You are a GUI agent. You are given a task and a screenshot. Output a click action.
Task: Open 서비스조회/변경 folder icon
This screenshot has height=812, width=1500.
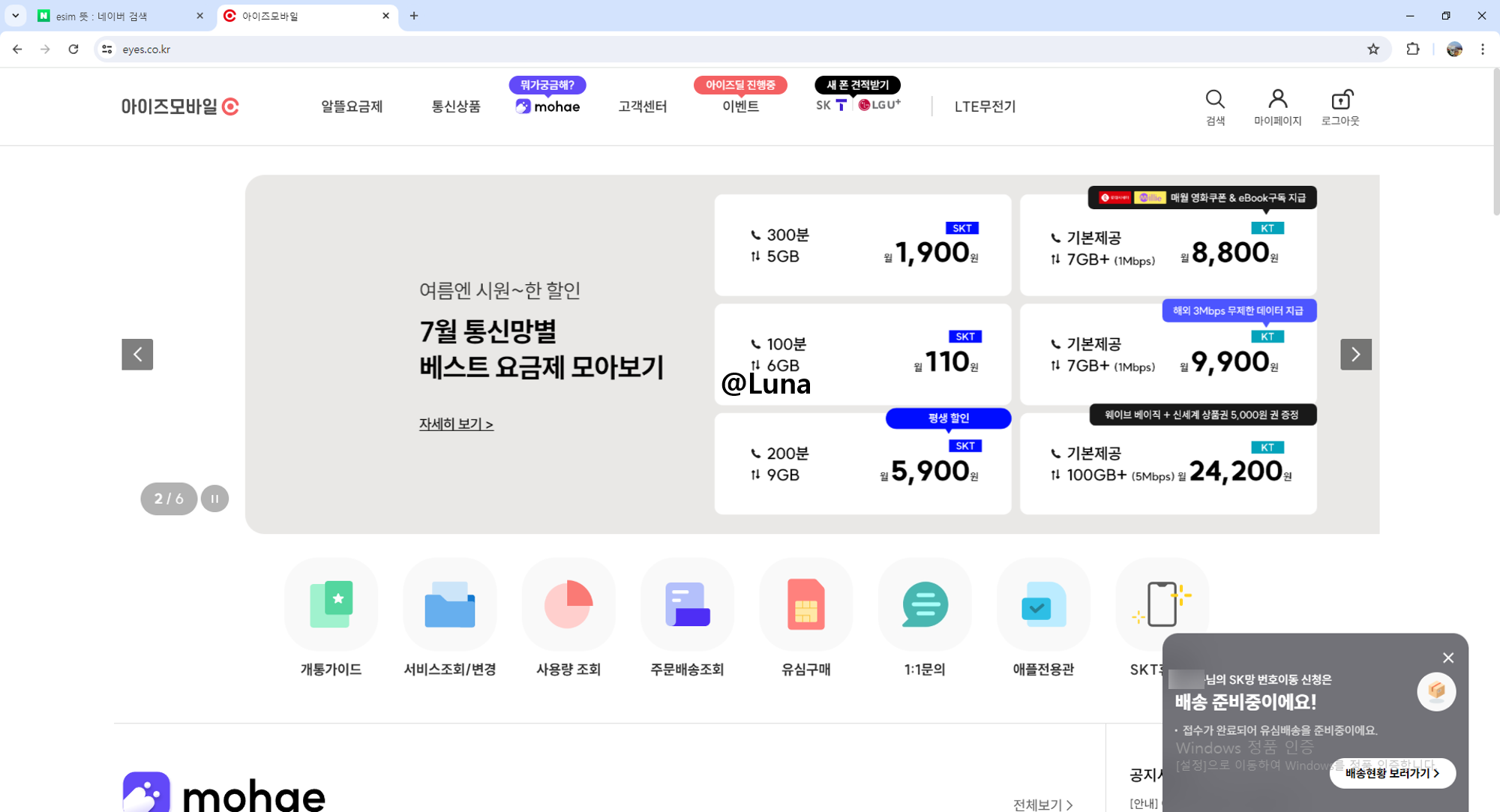click(449, 604)
